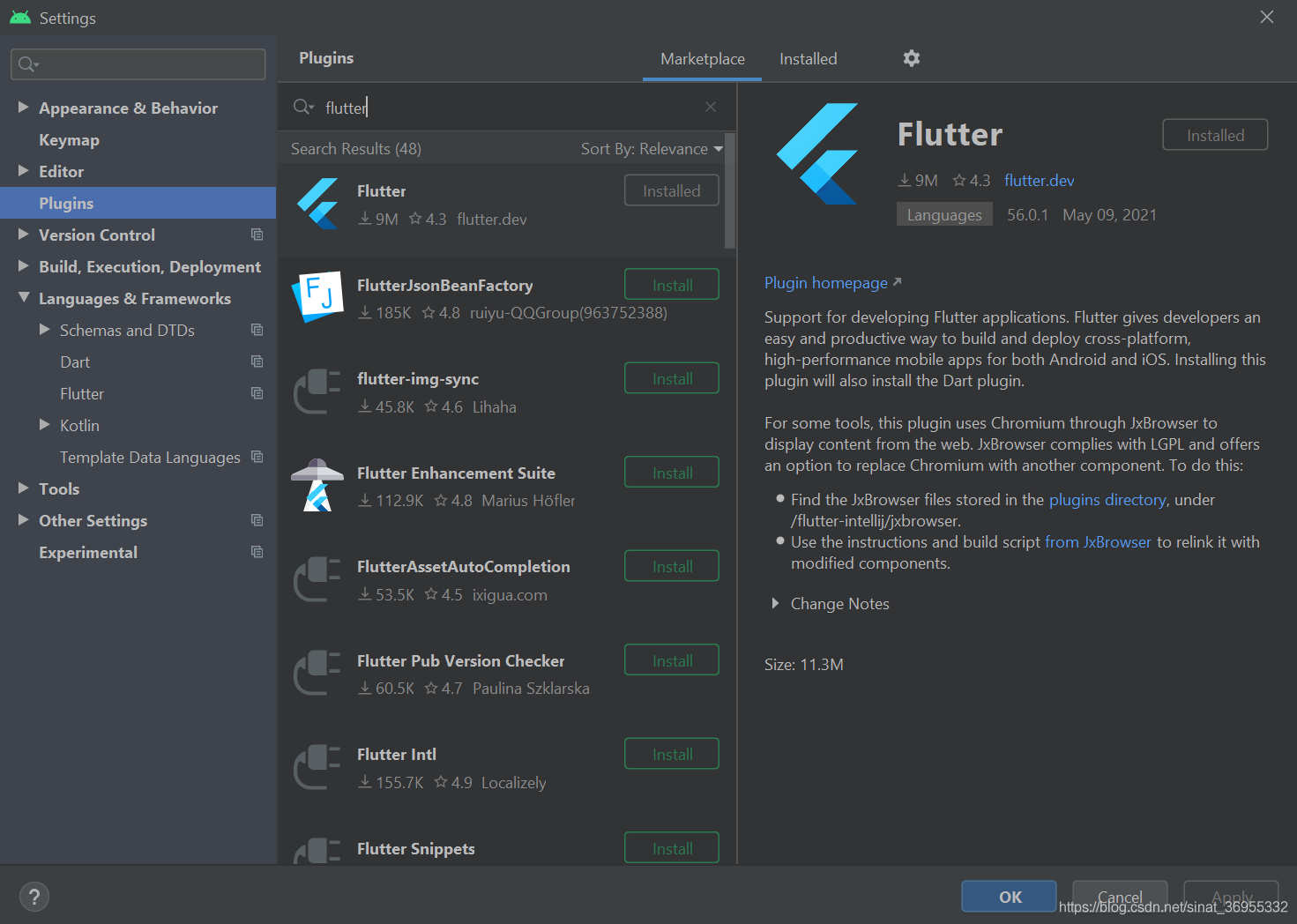Switch to the Marketplace tab

tap(703, 59)
